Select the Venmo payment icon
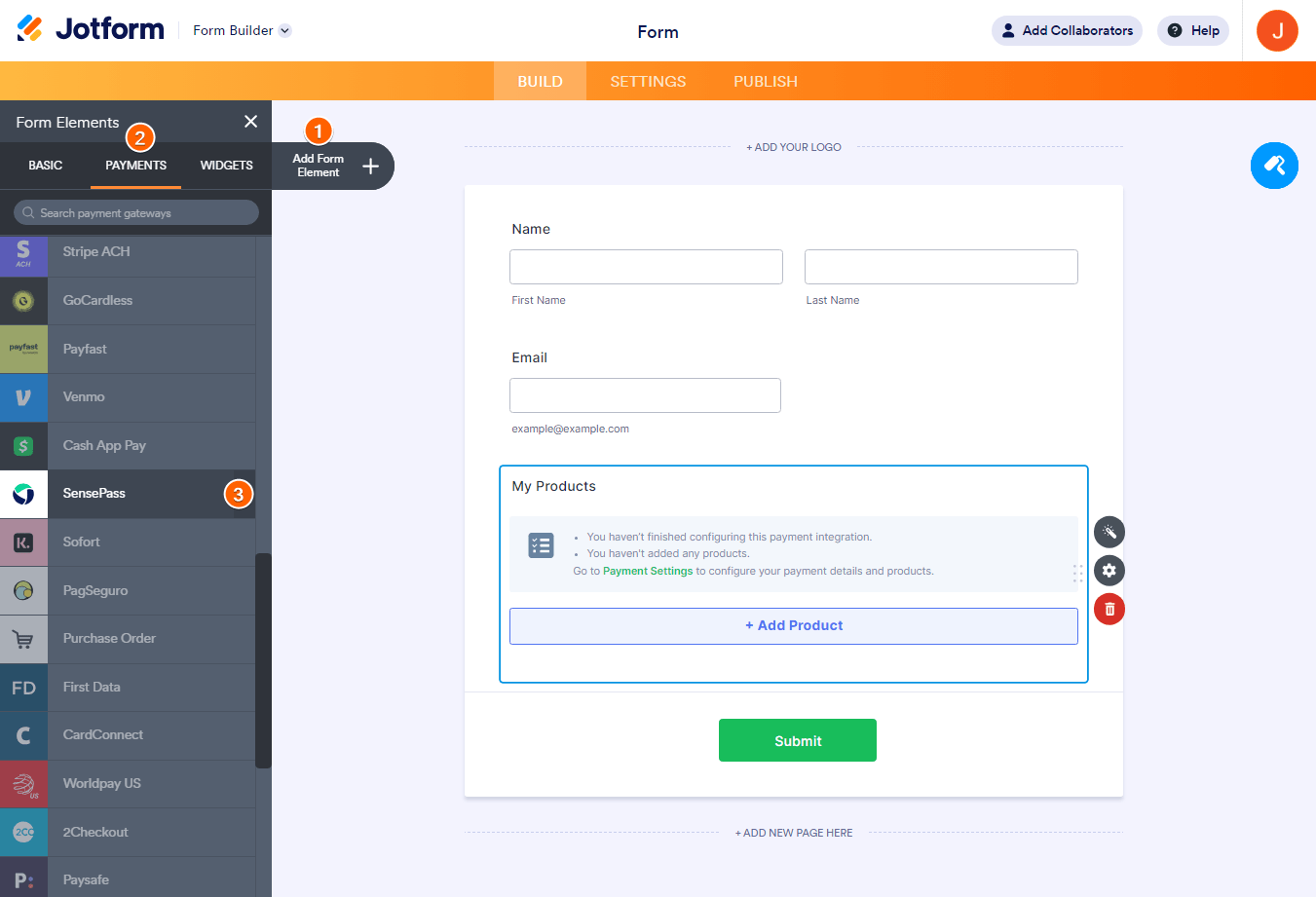The image size is (1316, 897). pos(23,397)
